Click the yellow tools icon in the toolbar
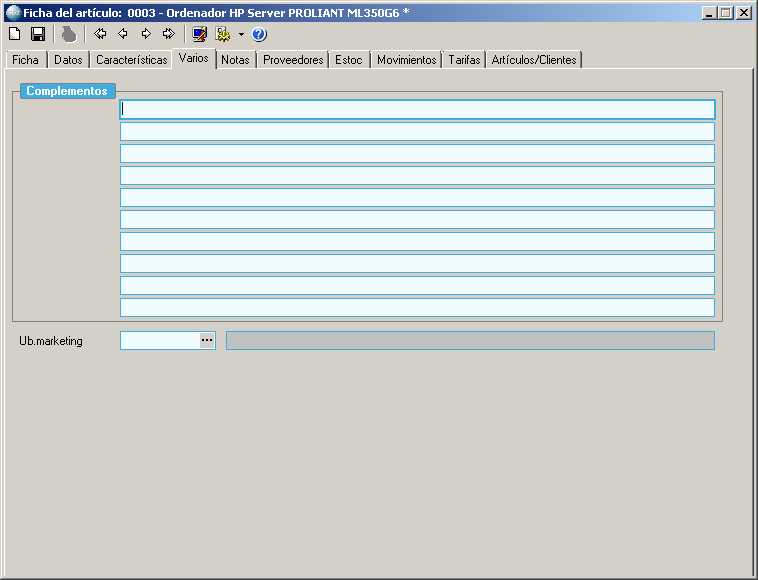 [224, 34]
